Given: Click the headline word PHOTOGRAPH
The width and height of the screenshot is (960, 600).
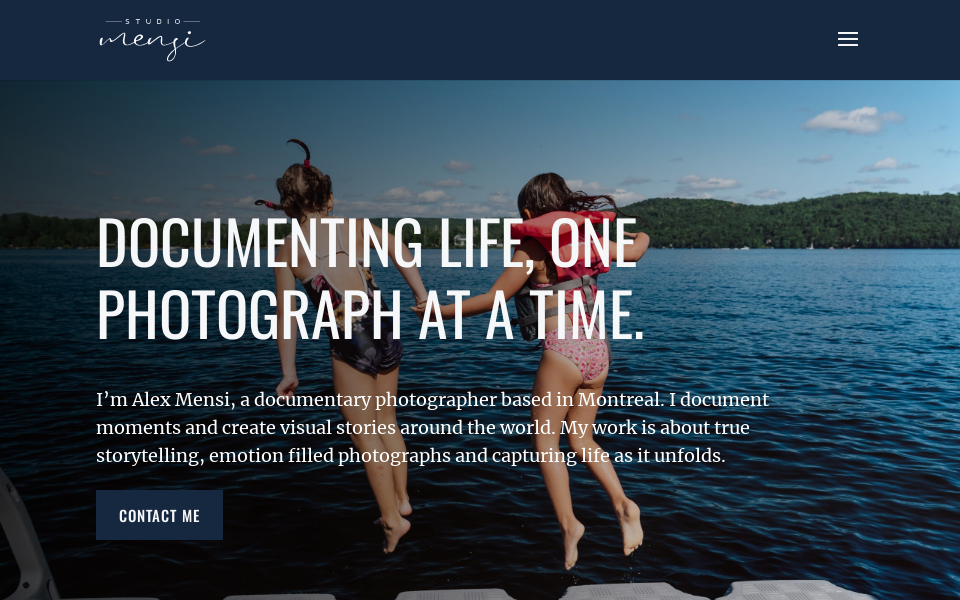Looking at the screenshot, I should 249,314.
